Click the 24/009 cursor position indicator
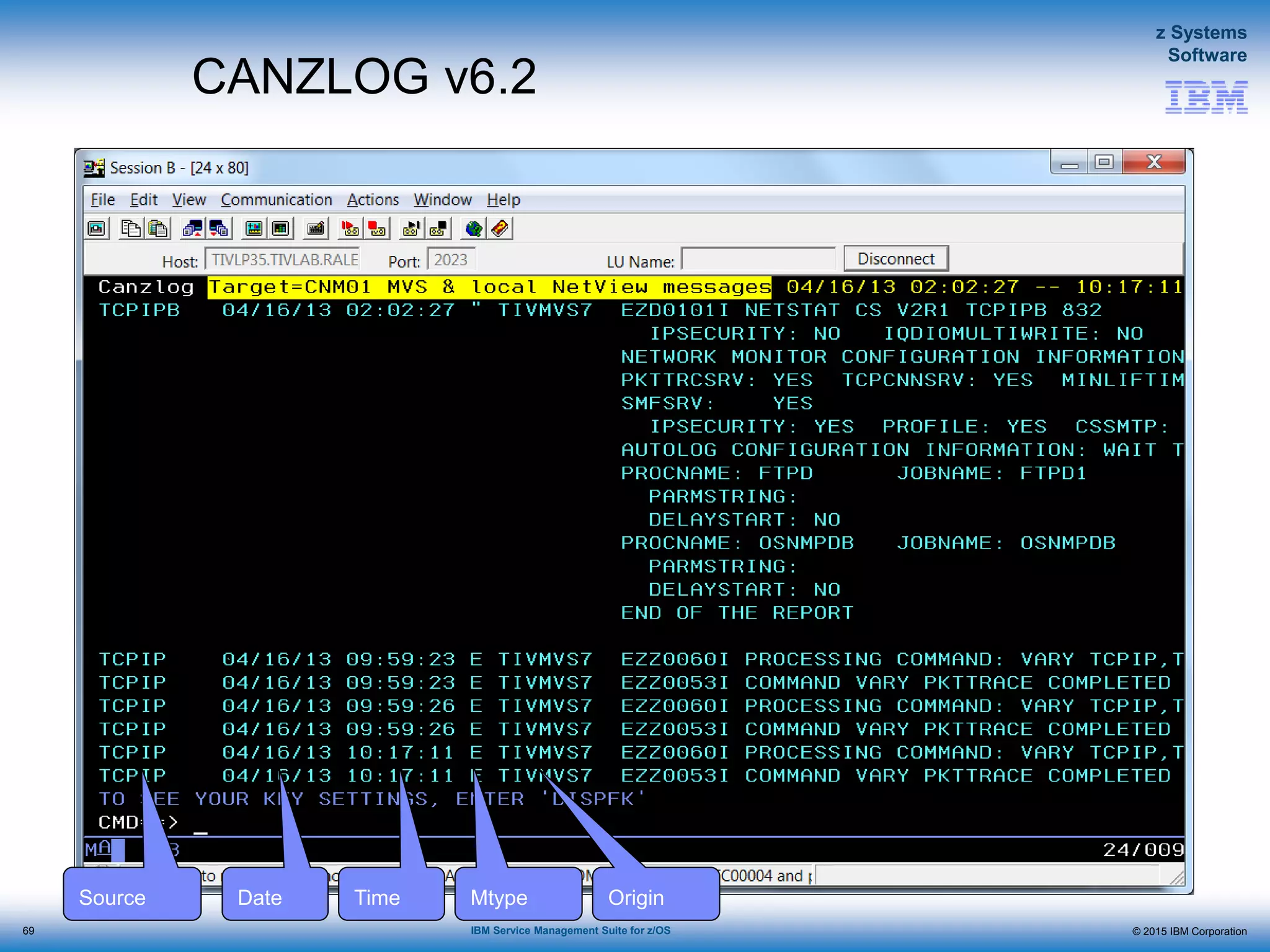Viewport: 1270px width, 952px height. 1143,850
